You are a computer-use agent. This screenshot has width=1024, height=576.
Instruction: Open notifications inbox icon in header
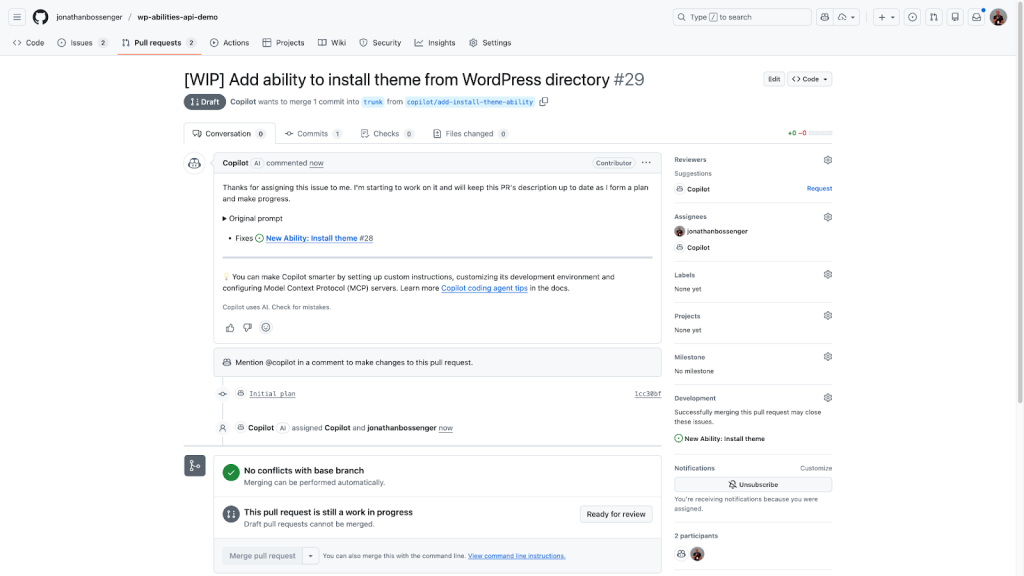click(976, 17)
